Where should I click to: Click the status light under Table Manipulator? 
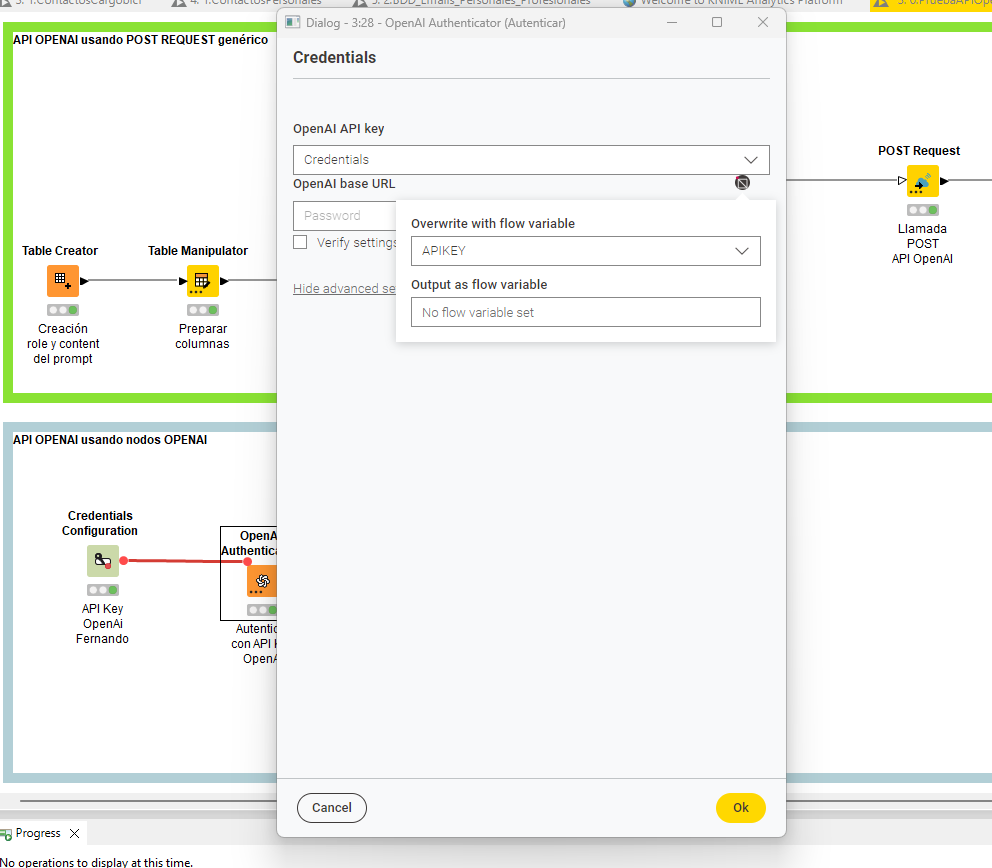pyautogui.click(x=202, y=310)
